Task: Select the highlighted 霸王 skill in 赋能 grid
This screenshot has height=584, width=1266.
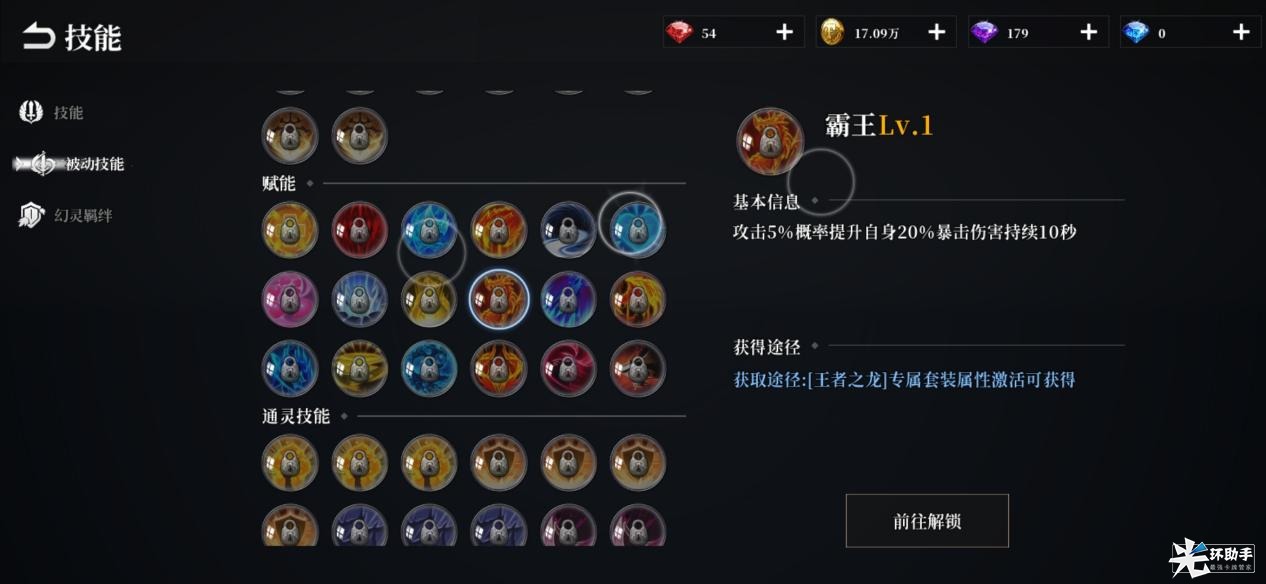Action: (498, 300)
